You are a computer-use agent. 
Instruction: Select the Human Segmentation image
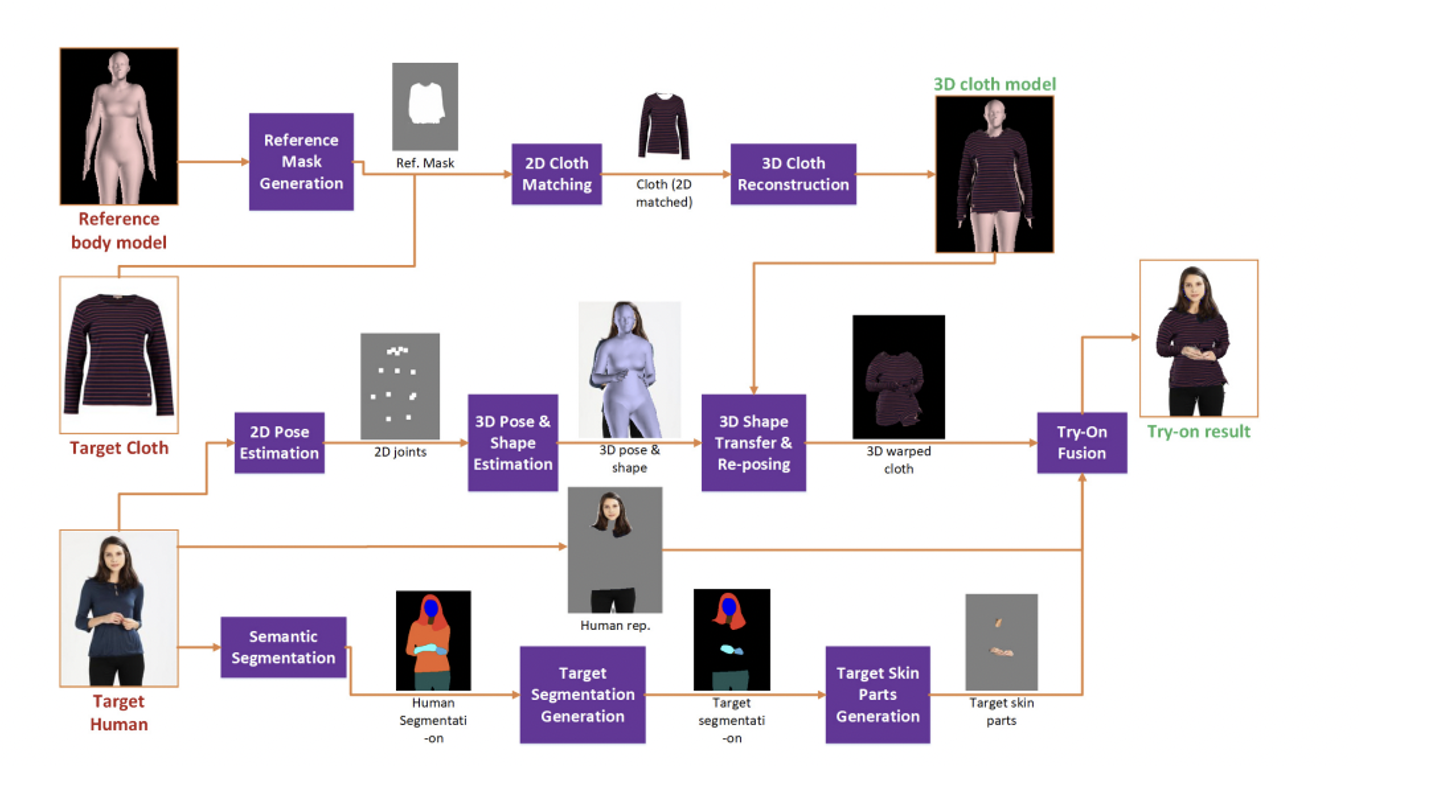(433, 640)
